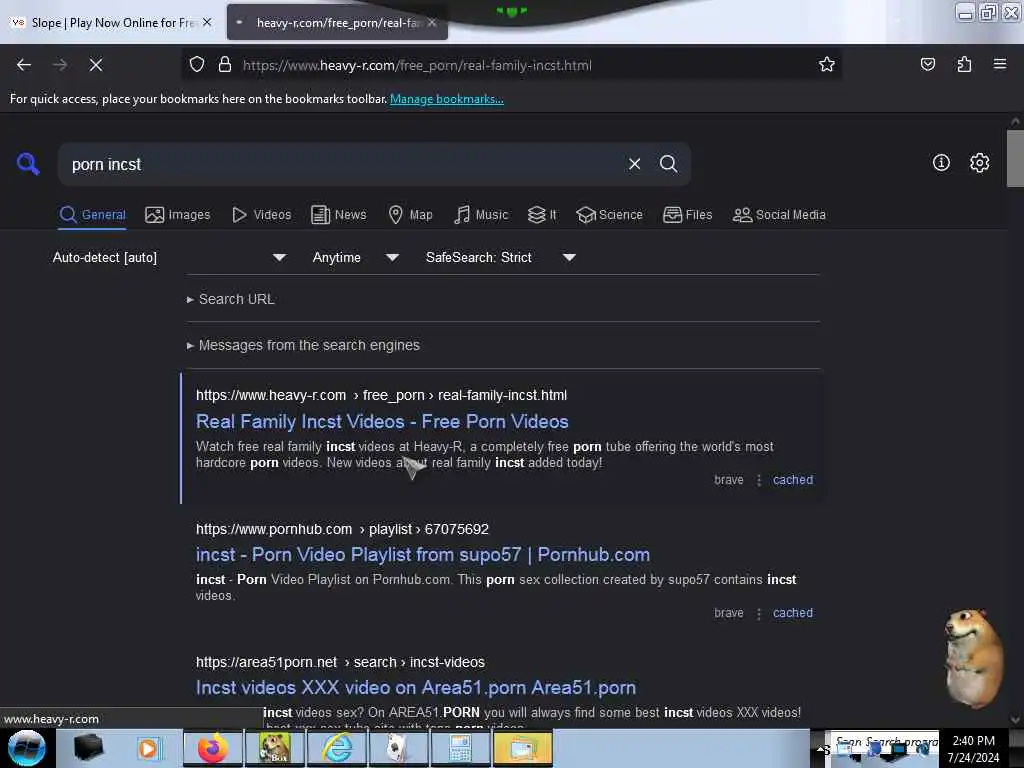The image size is (1024, 768).
Task: Open the Extensions puzzle icon
Action: tap(964, 64)
